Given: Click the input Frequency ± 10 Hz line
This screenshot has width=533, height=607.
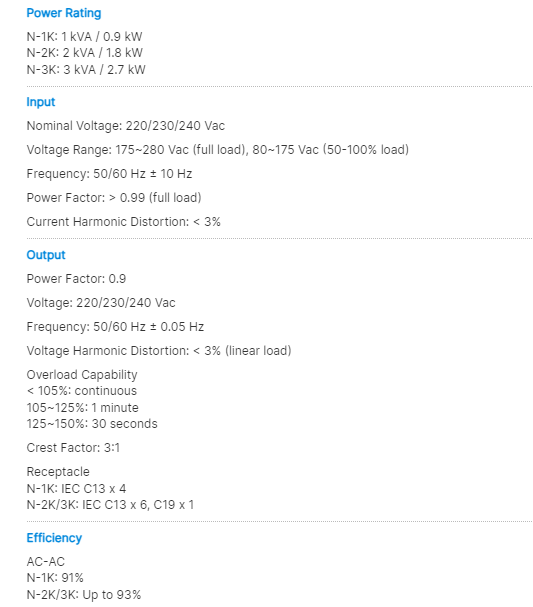Looking at the screenshot, I should tap(109, 174).
